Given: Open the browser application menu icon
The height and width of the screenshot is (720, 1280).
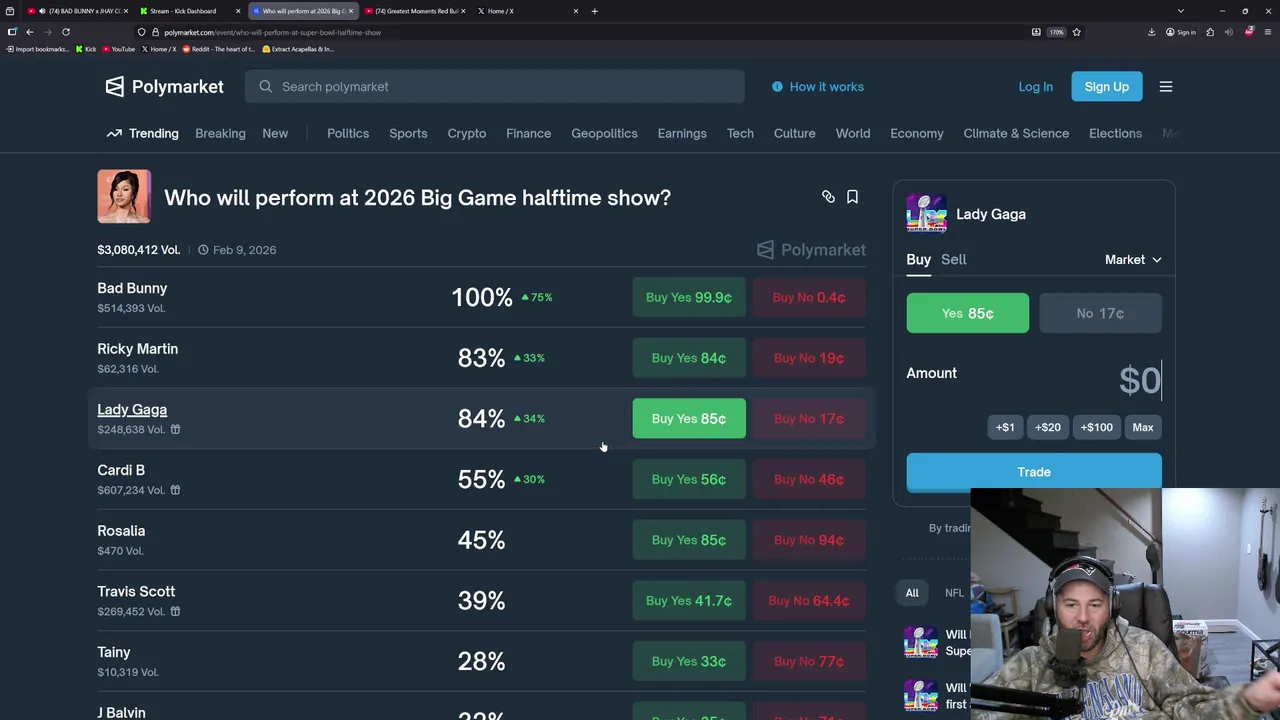Looking at the screenshot, I should point(1267,32).
